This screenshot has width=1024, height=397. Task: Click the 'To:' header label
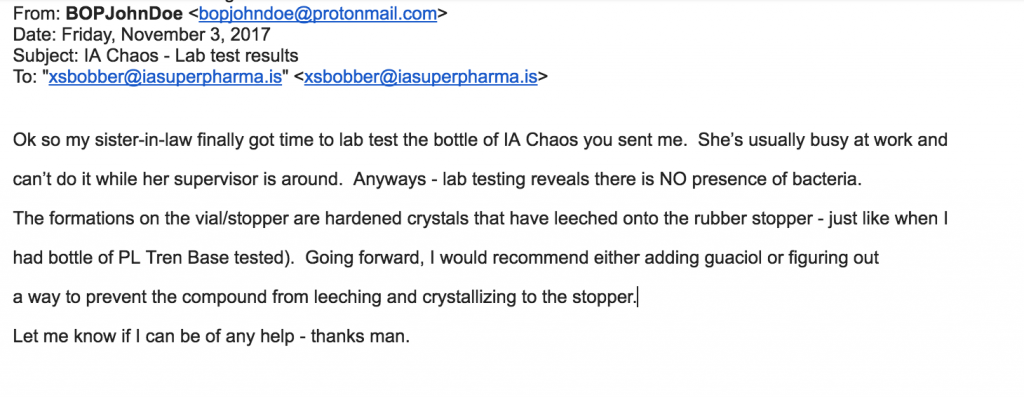coord(25,77)
